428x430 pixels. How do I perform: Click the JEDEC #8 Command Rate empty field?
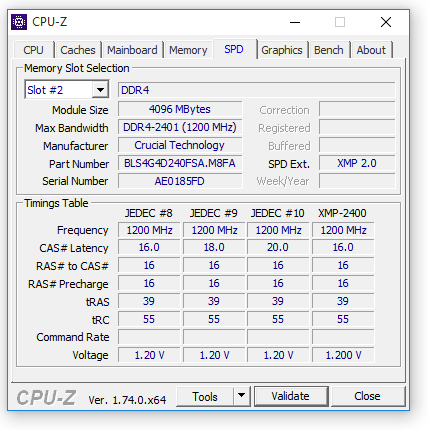(149, 337)
